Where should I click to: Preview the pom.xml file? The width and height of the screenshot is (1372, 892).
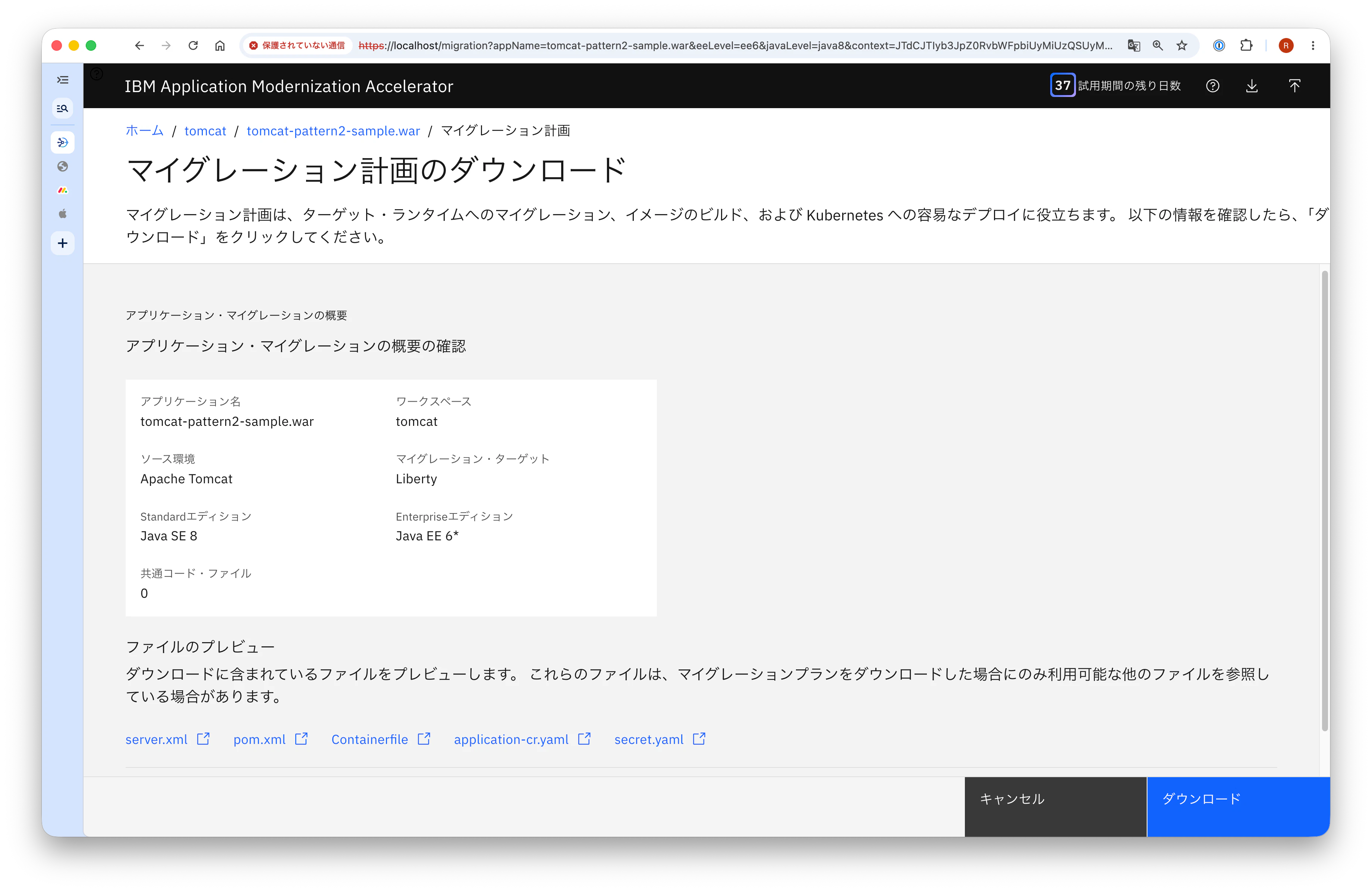(270, 739)
